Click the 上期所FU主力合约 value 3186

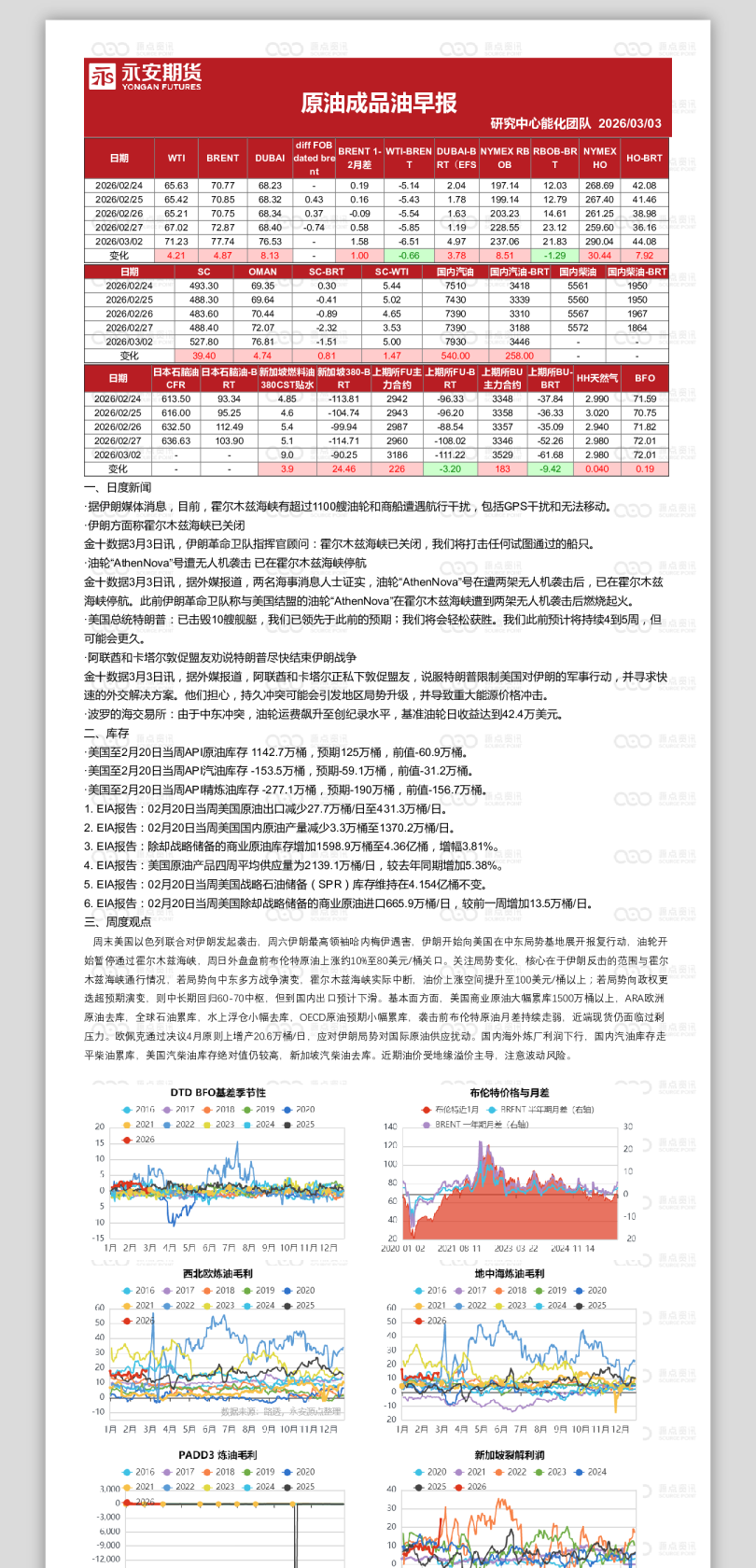(397, 455)
